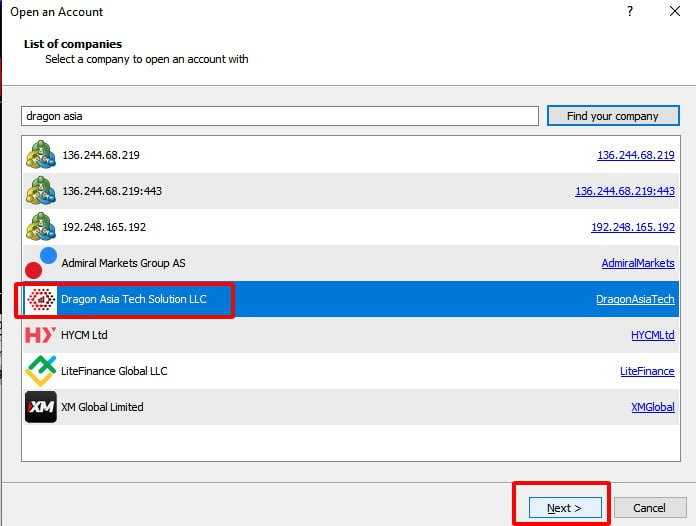Close the Open an Account dialog
The height and width of the screenshot is (526, 696).
675,11
